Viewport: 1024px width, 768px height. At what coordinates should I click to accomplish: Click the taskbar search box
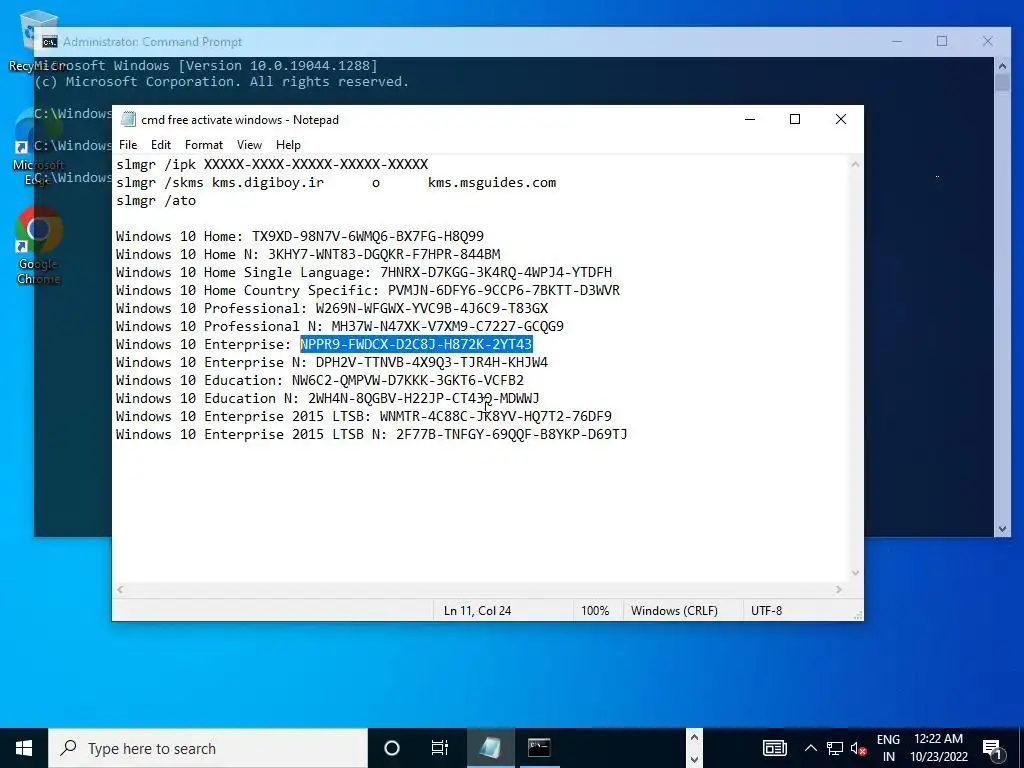208,748
